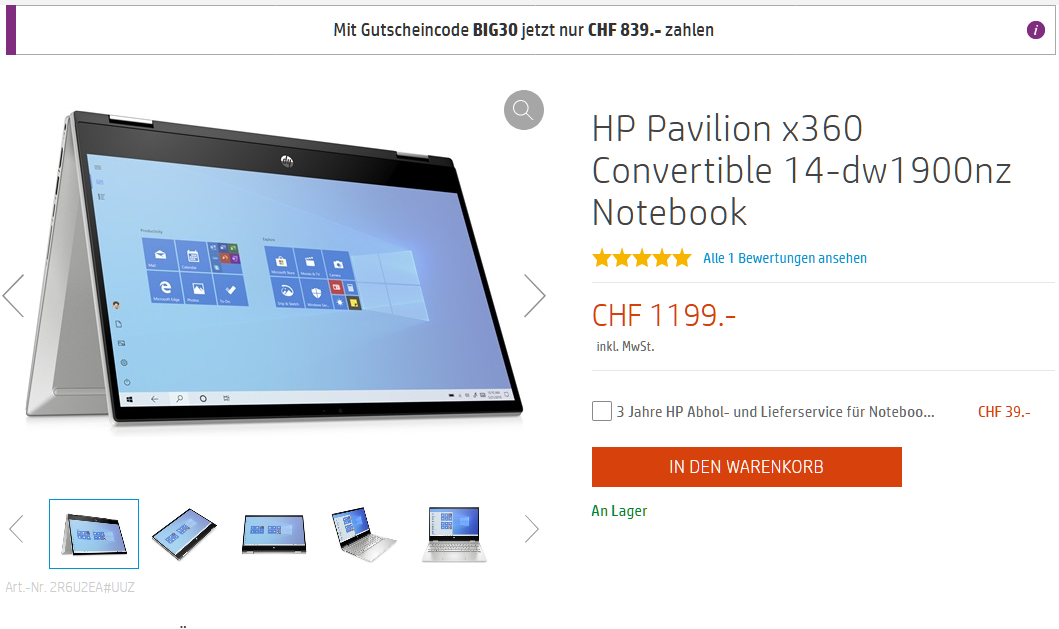The width and height of the screenshot is (1059, 629).
Task: Advance thumbnail carousel to next set
Action: click(532, 529)
